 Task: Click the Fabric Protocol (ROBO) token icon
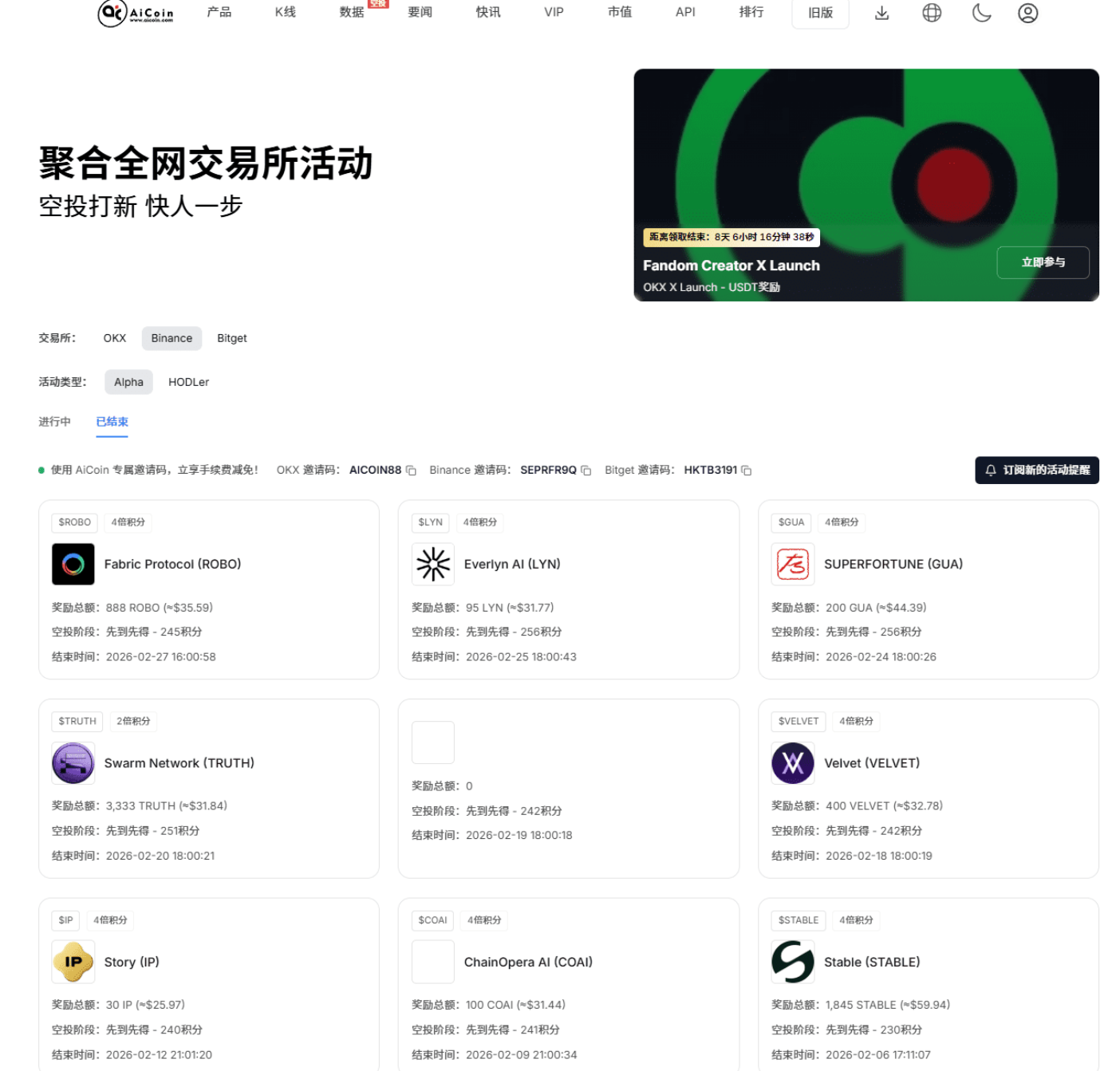[73, 564]
